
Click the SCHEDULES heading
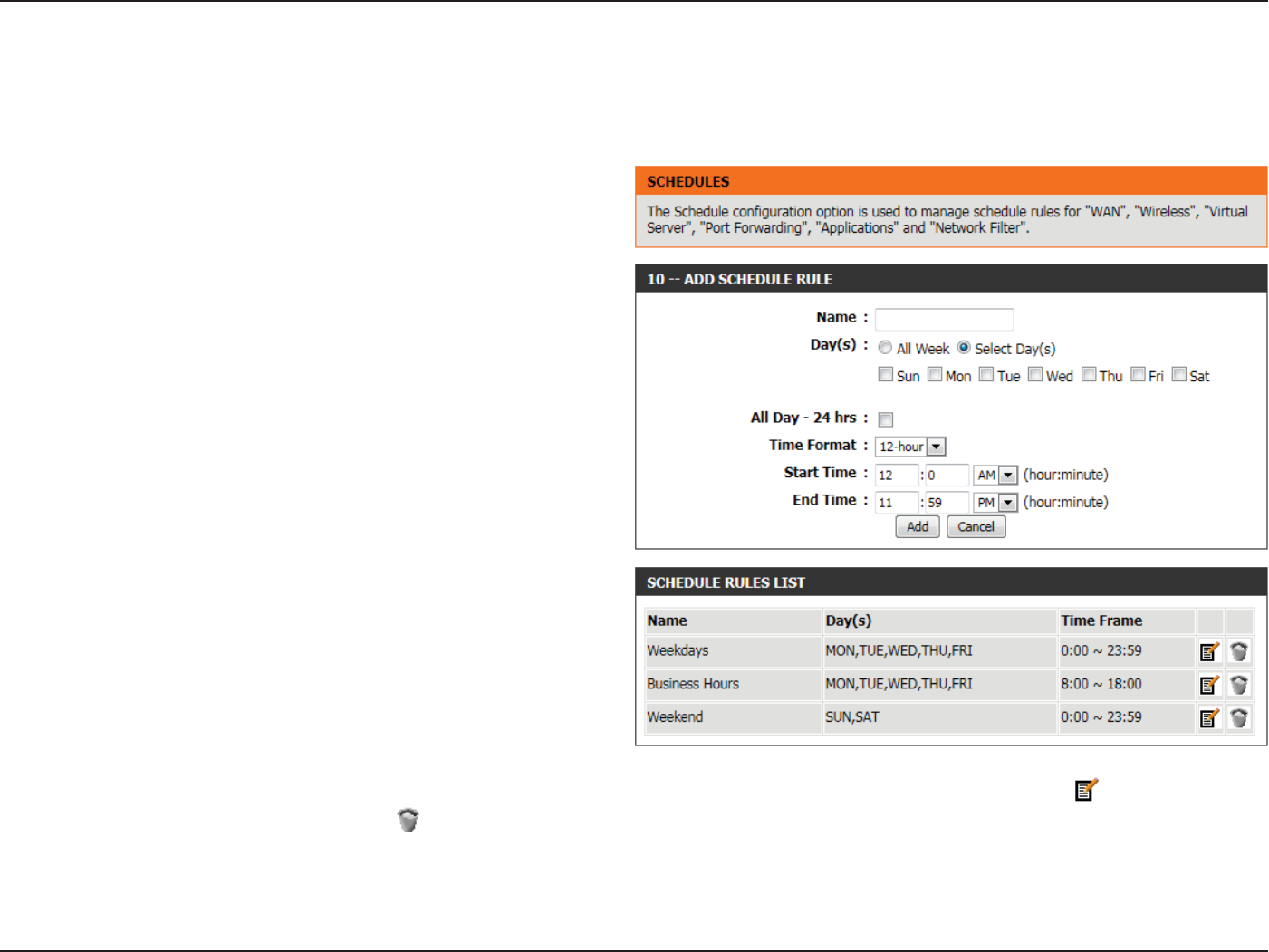(x=687, y=182)
